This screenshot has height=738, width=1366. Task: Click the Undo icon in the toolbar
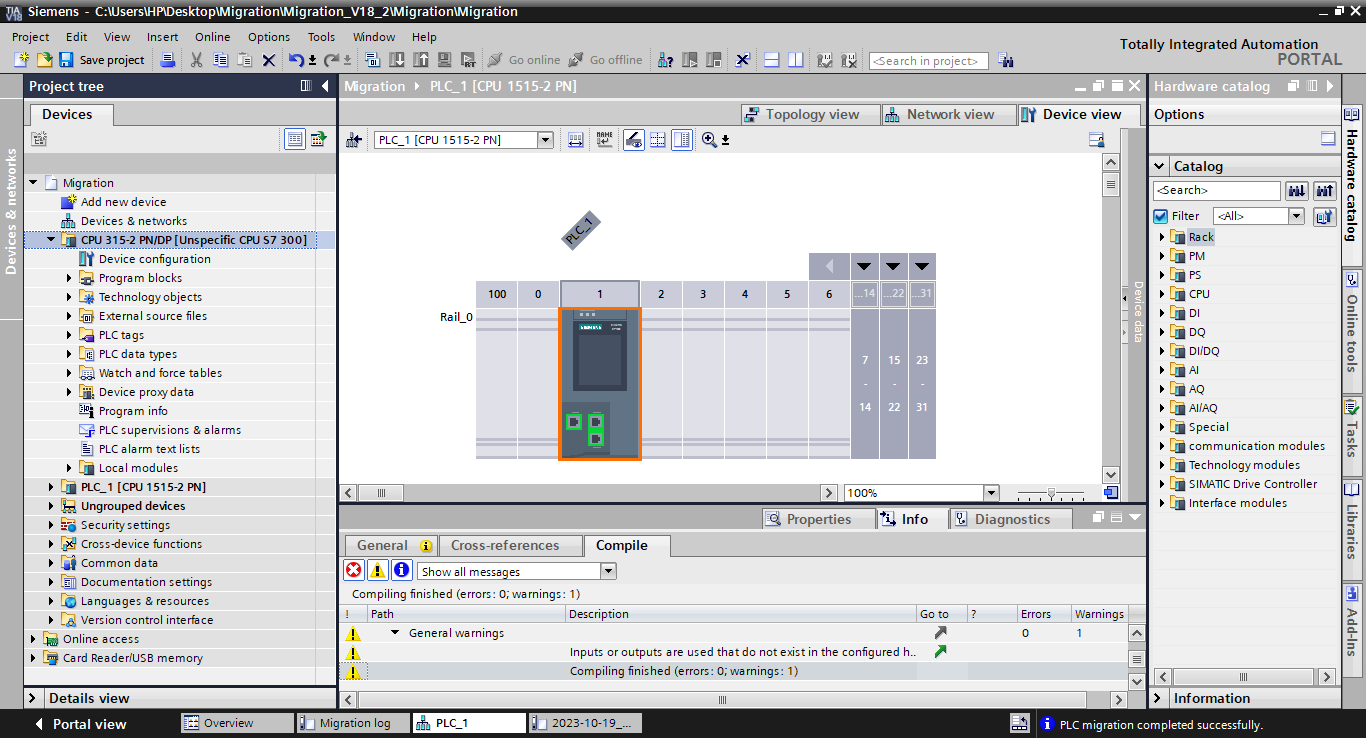[x=295, y=60]
